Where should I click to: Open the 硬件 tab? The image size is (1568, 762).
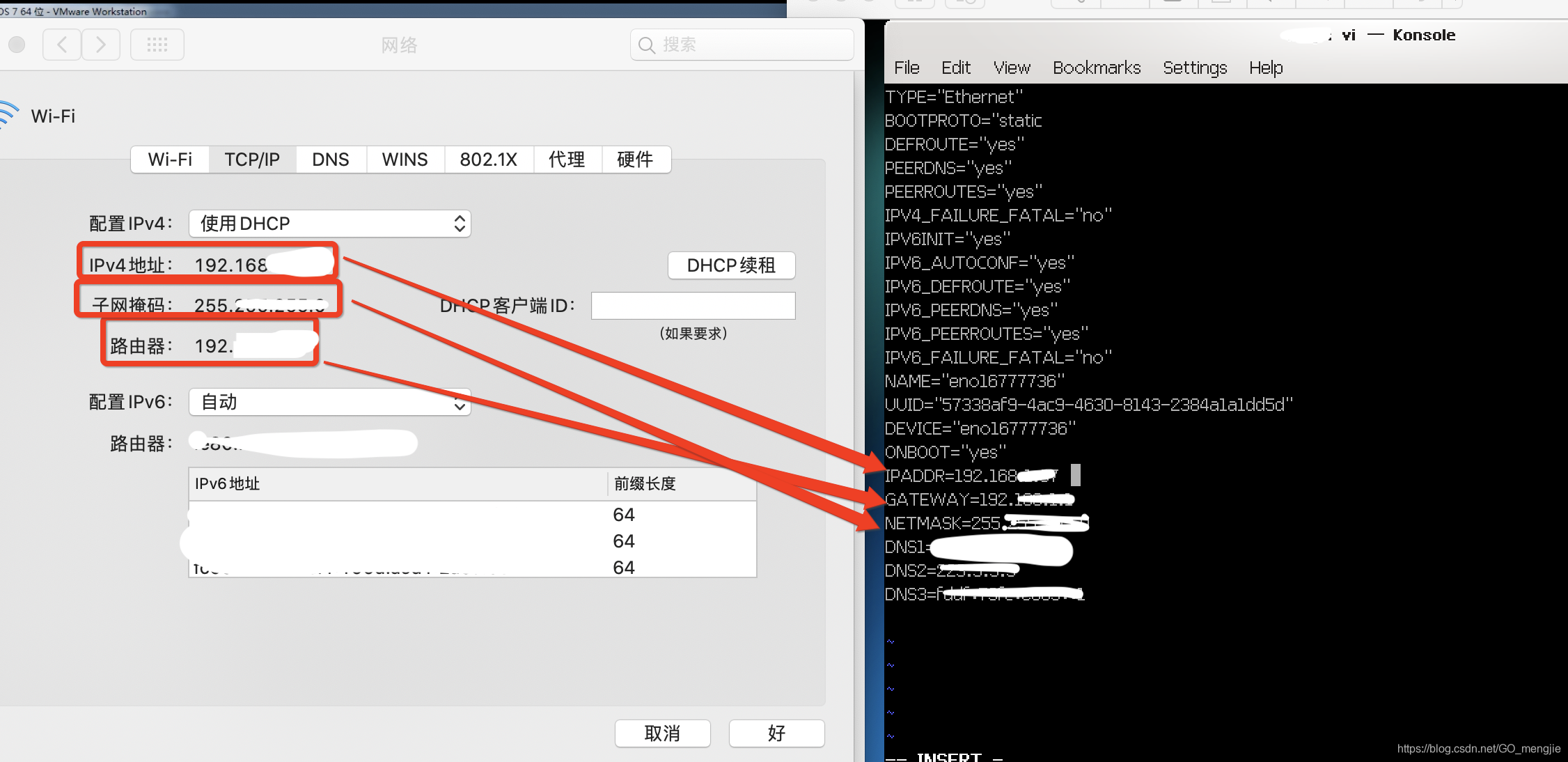tap(635, 160)
